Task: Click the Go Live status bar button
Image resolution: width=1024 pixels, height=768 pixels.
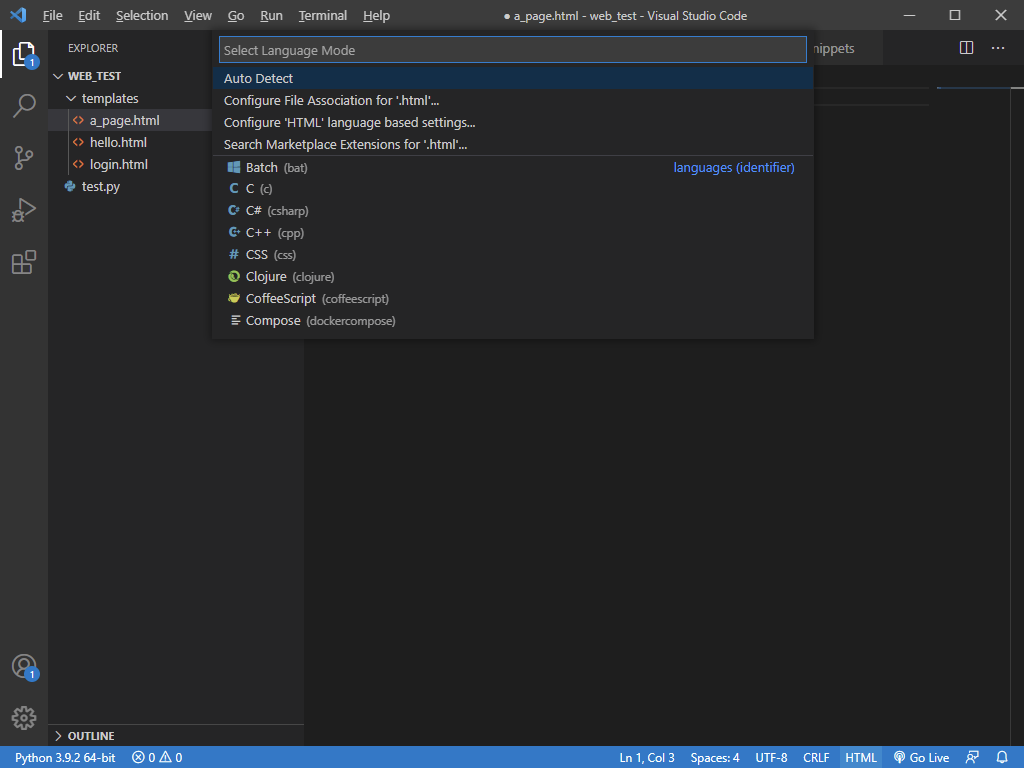Action: click(x=921, y=758)
